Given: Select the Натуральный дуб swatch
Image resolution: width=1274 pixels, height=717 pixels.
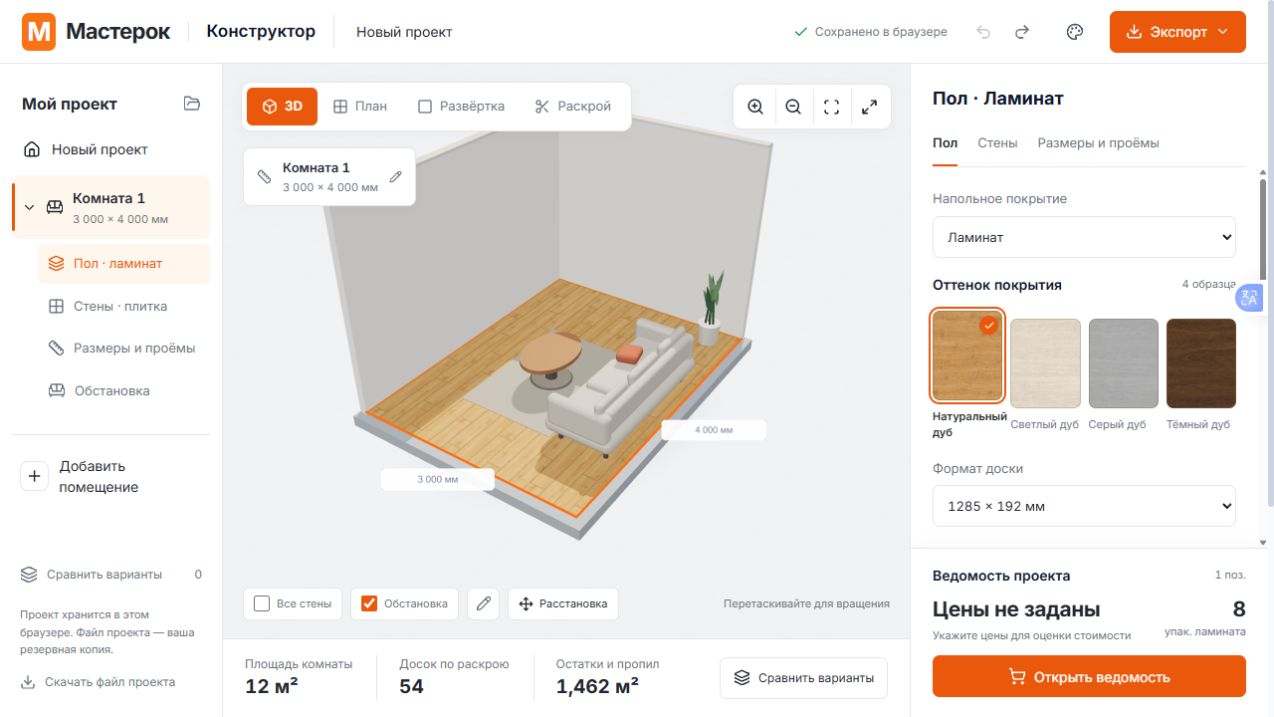Looking at the screenshot, I should pyautogui.click(x=967, y=355).
